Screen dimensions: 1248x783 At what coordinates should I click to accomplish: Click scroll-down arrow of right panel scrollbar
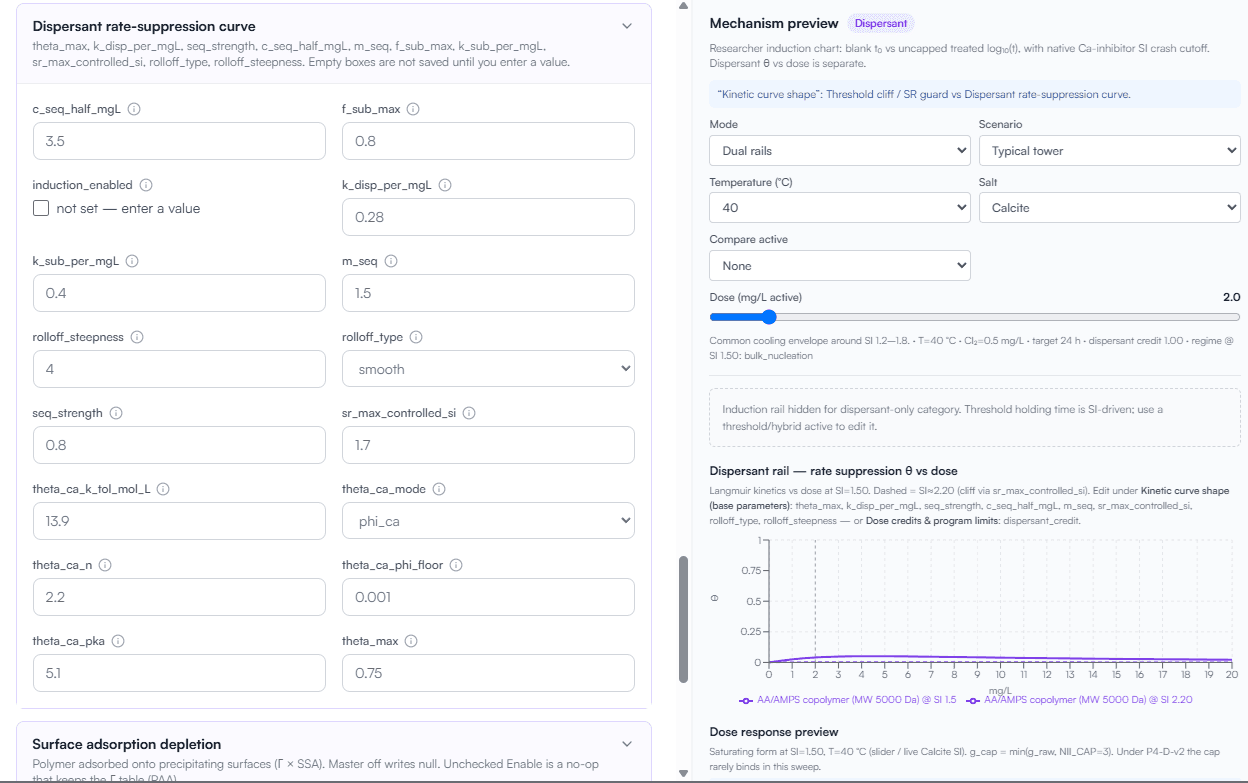[684, 773]
